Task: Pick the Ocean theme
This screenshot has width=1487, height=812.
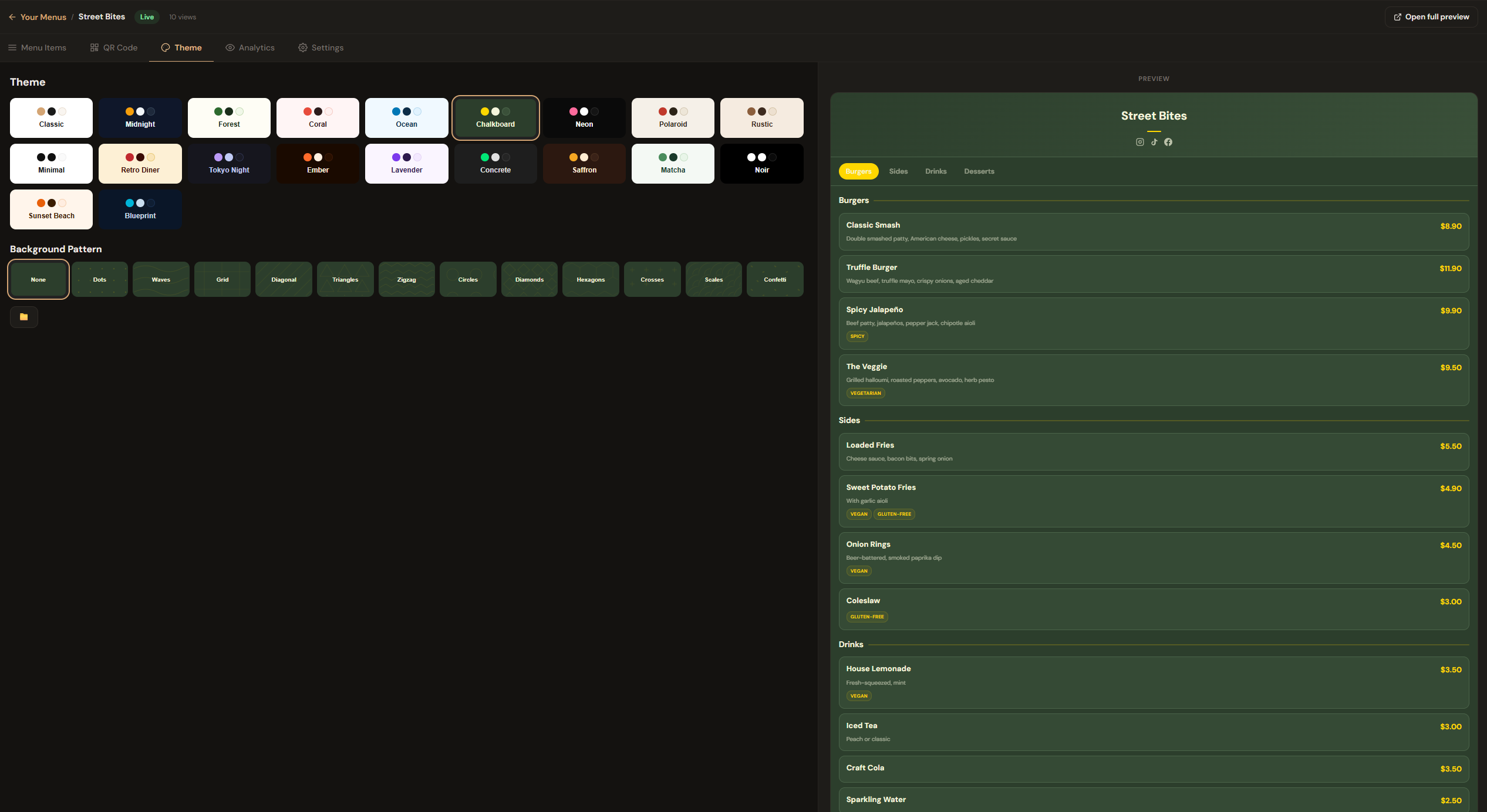Action: [407, 118]
